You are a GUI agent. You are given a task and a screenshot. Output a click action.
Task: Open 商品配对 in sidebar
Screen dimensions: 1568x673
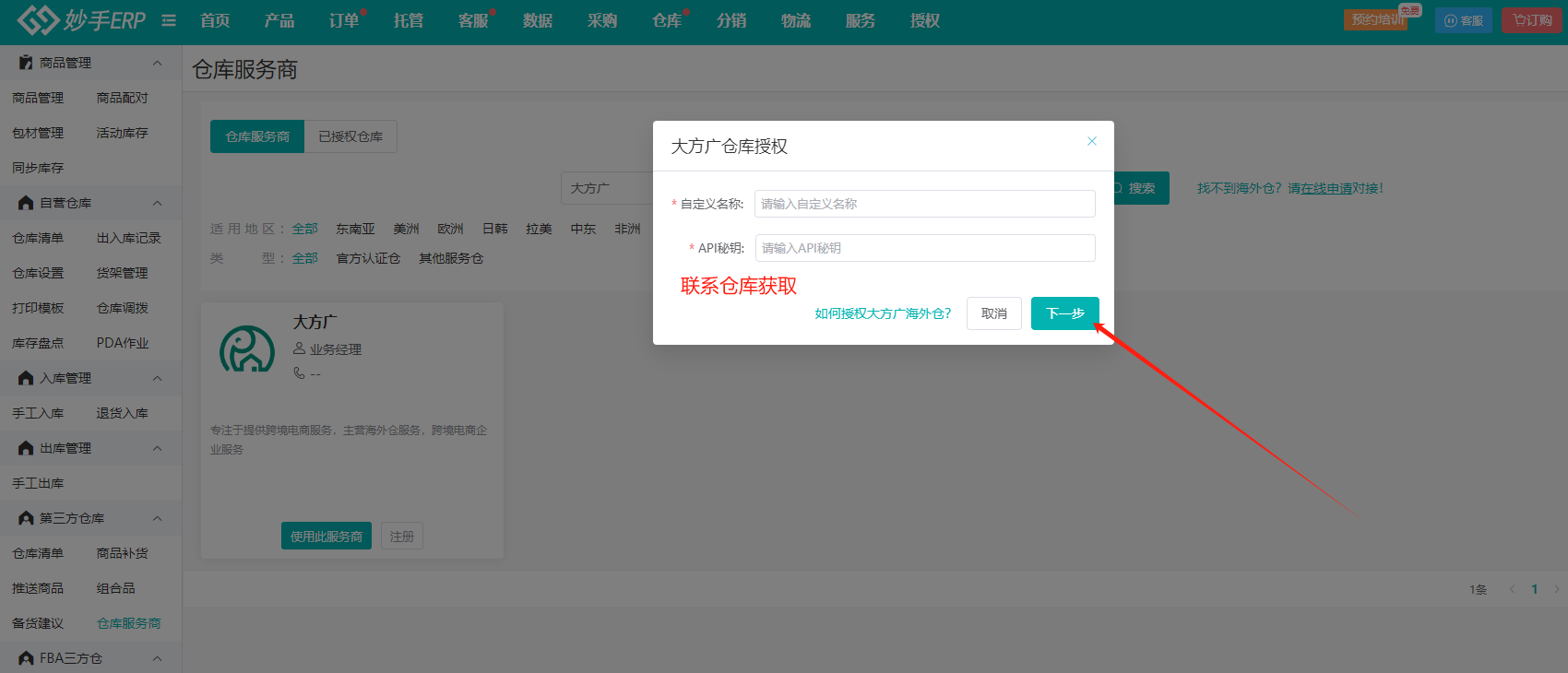(x=122, y=98)
